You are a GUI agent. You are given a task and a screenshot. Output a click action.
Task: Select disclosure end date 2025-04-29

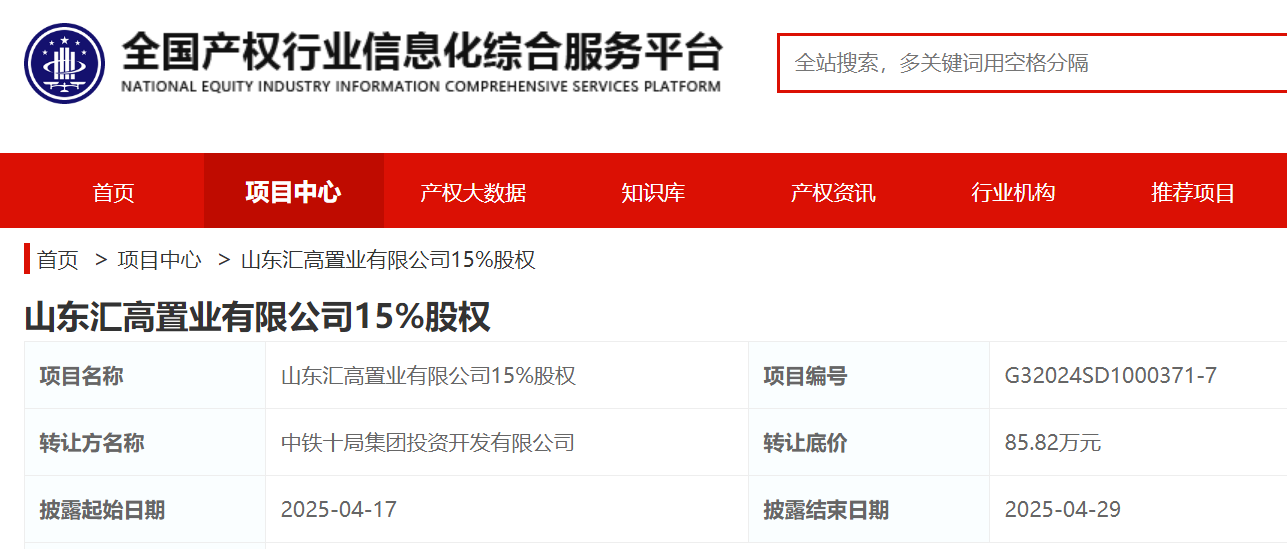(1063, 510)
